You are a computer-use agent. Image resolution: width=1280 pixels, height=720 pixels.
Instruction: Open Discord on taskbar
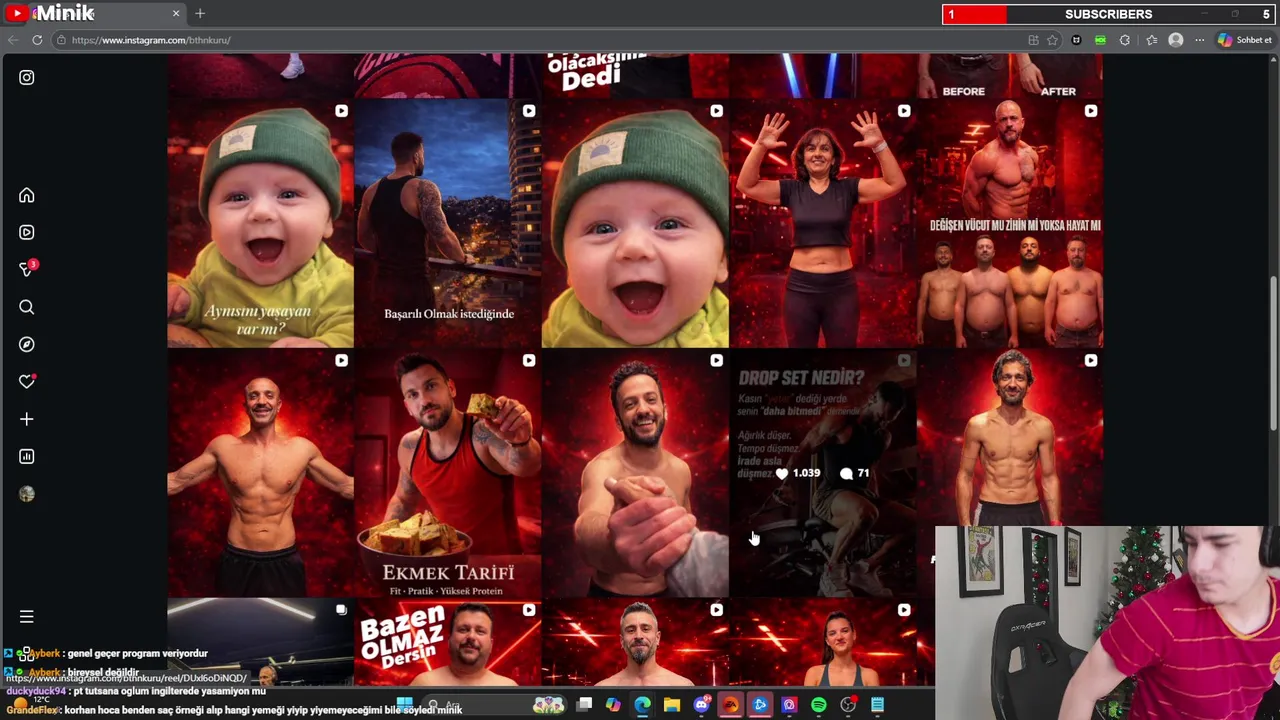pos(702,705)
